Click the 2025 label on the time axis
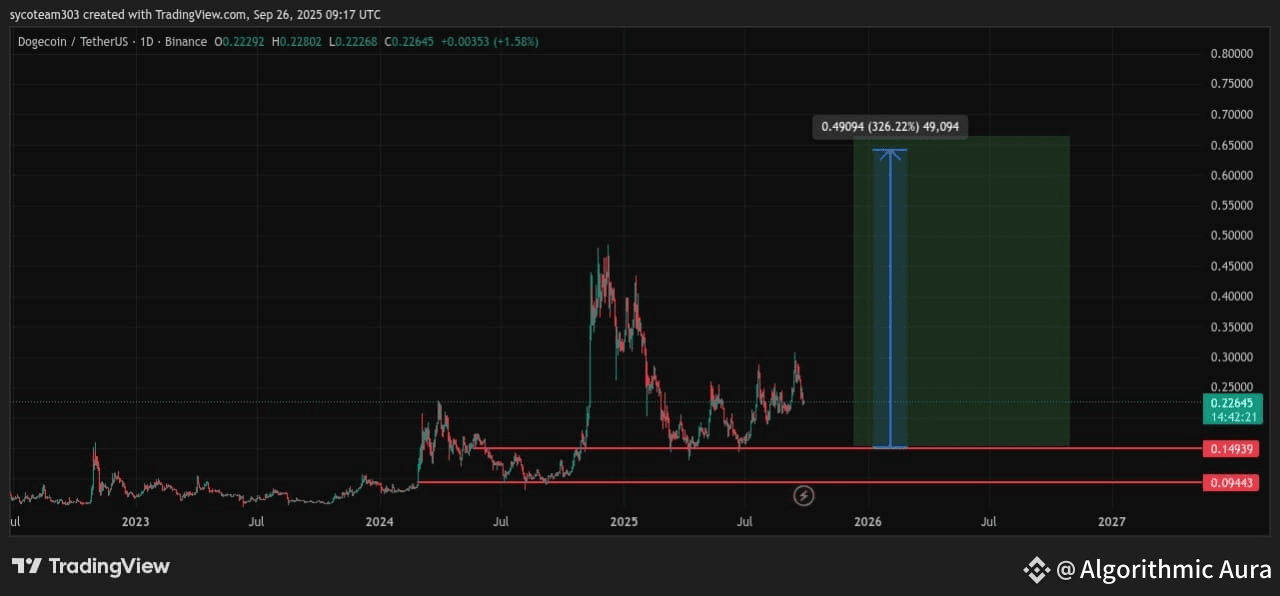 624,522
